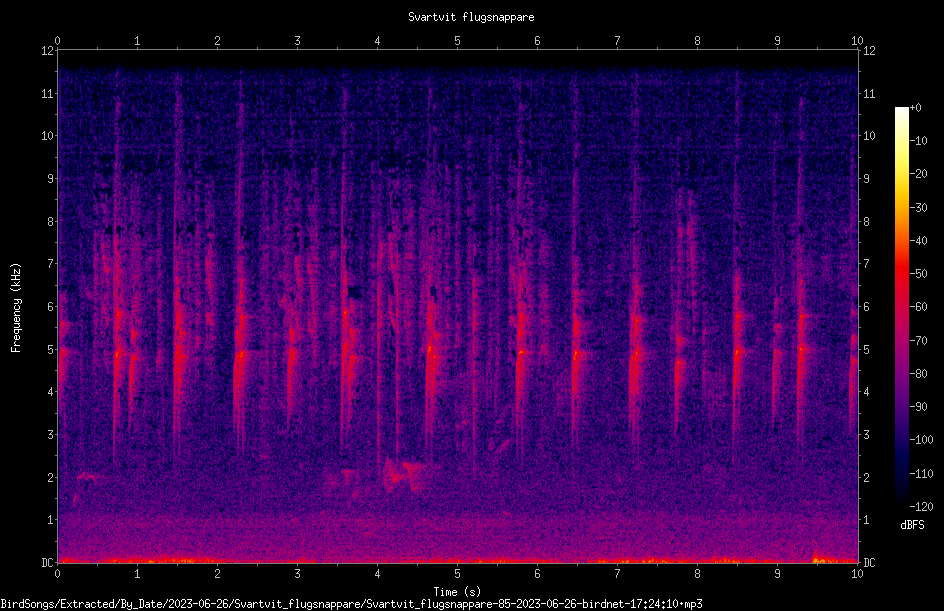Screen dimensions: 944x611
Task: Click the right '8' kHz tick label
Action: (866, 222)
